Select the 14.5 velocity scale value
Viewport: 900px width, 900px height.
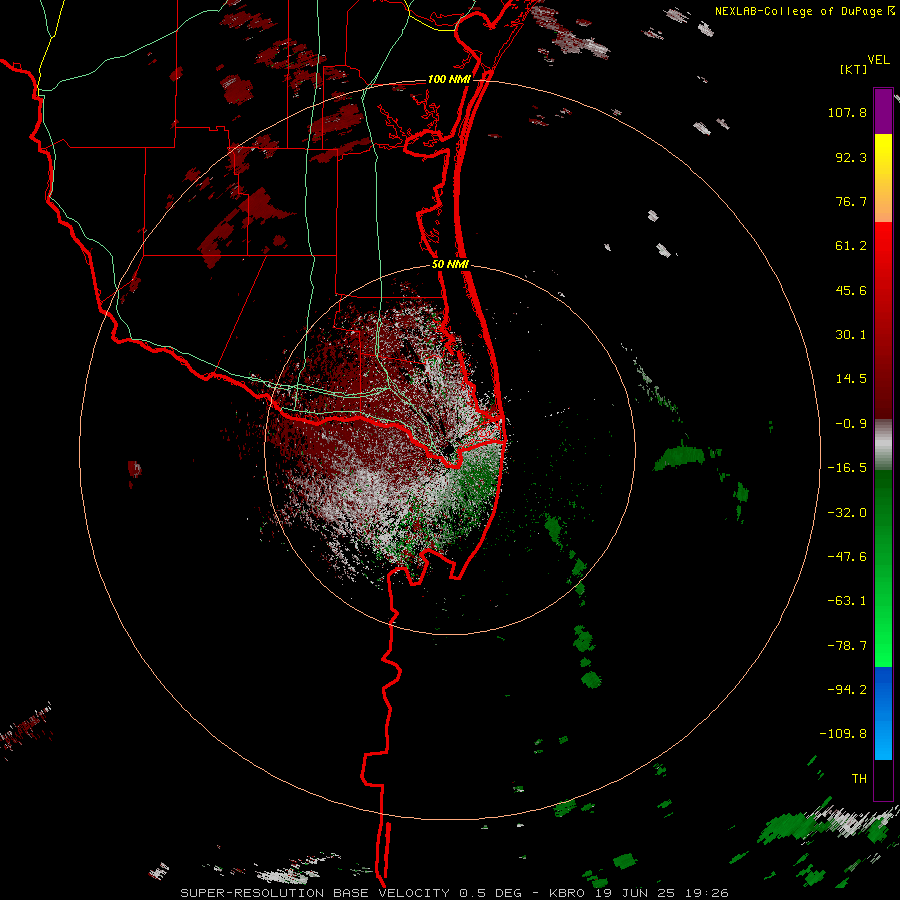pos(851,379)
